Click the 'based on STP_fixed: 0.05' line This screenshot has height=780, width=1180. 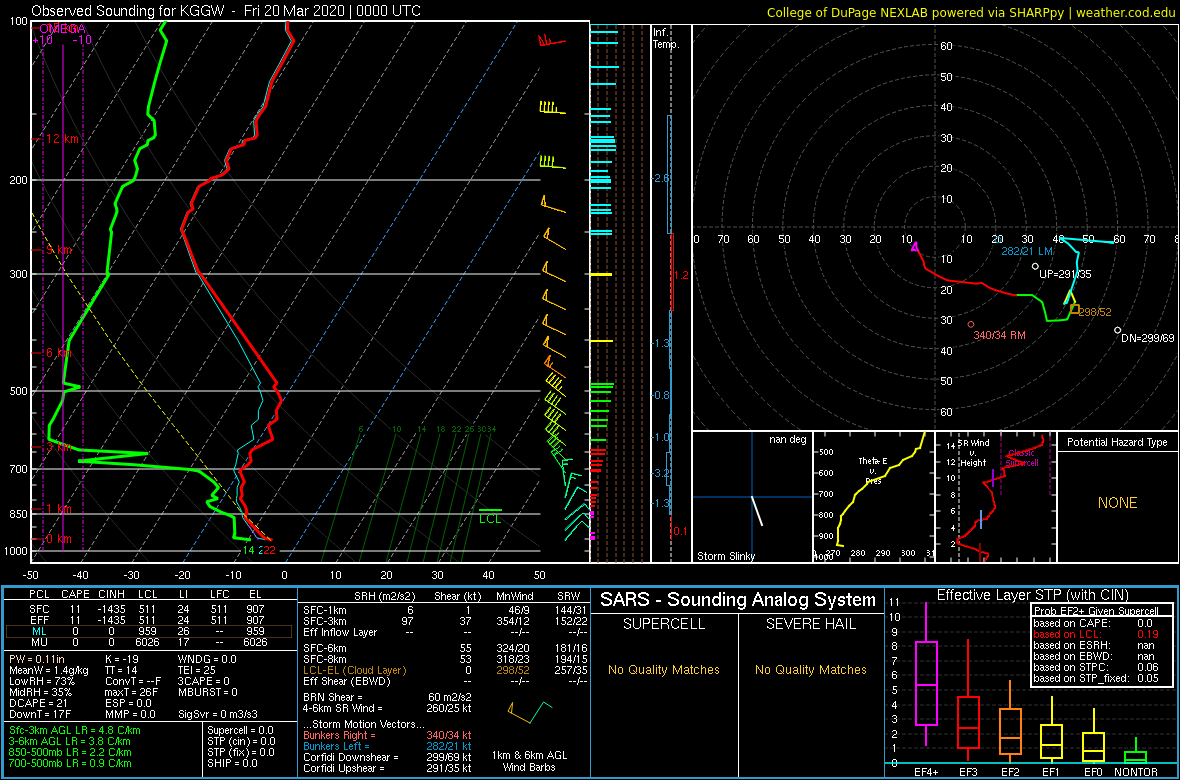pos(1096,676)
